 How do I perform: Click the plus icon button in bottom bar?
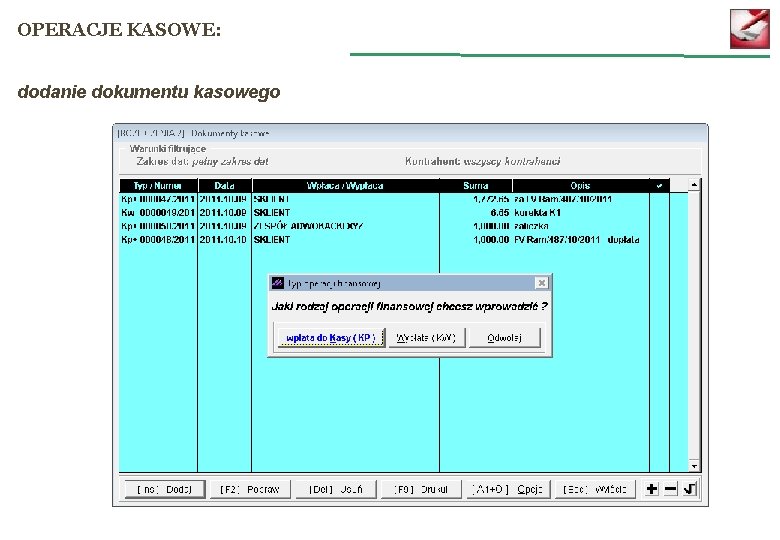click(x=651, y=489)
